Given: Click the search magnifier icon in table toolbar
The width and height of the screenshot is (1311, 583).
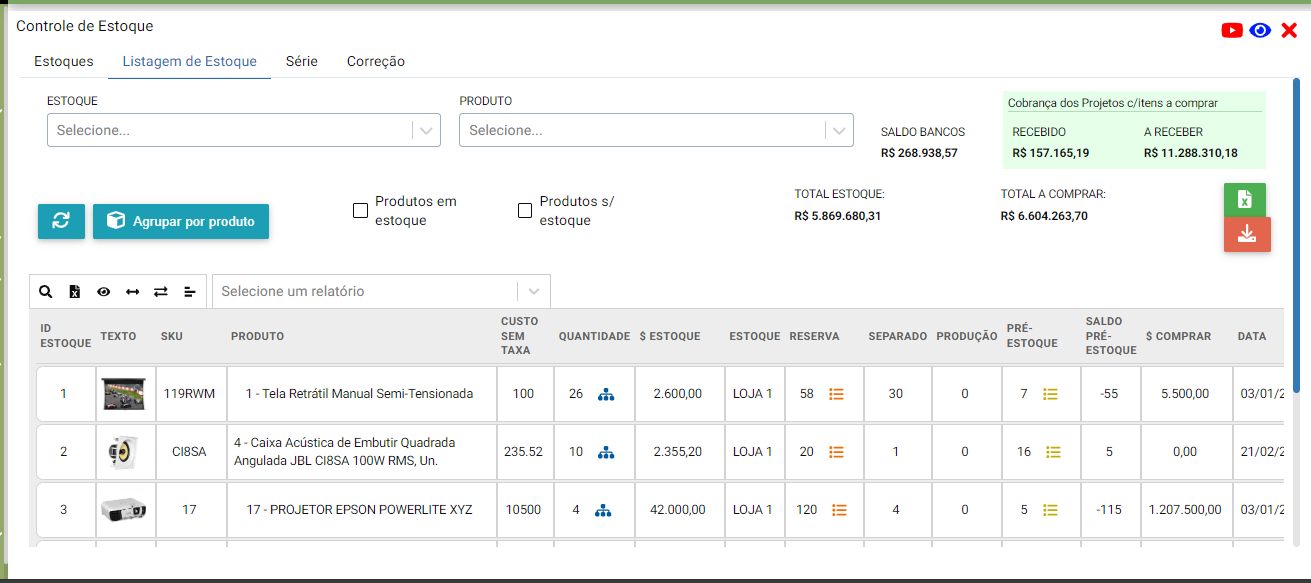Looking at the screenshot, I should (x=45, y=292).
